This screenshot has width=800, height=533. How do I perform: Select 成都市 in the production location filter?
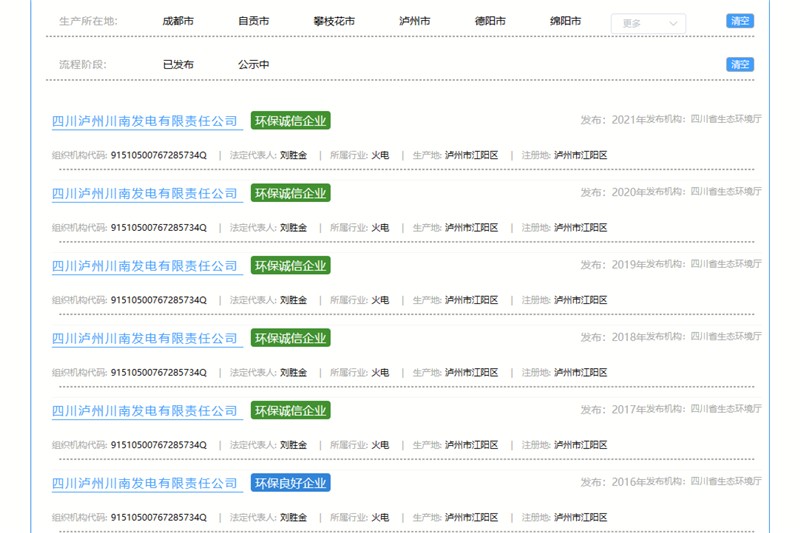click(x=178, y=21)
